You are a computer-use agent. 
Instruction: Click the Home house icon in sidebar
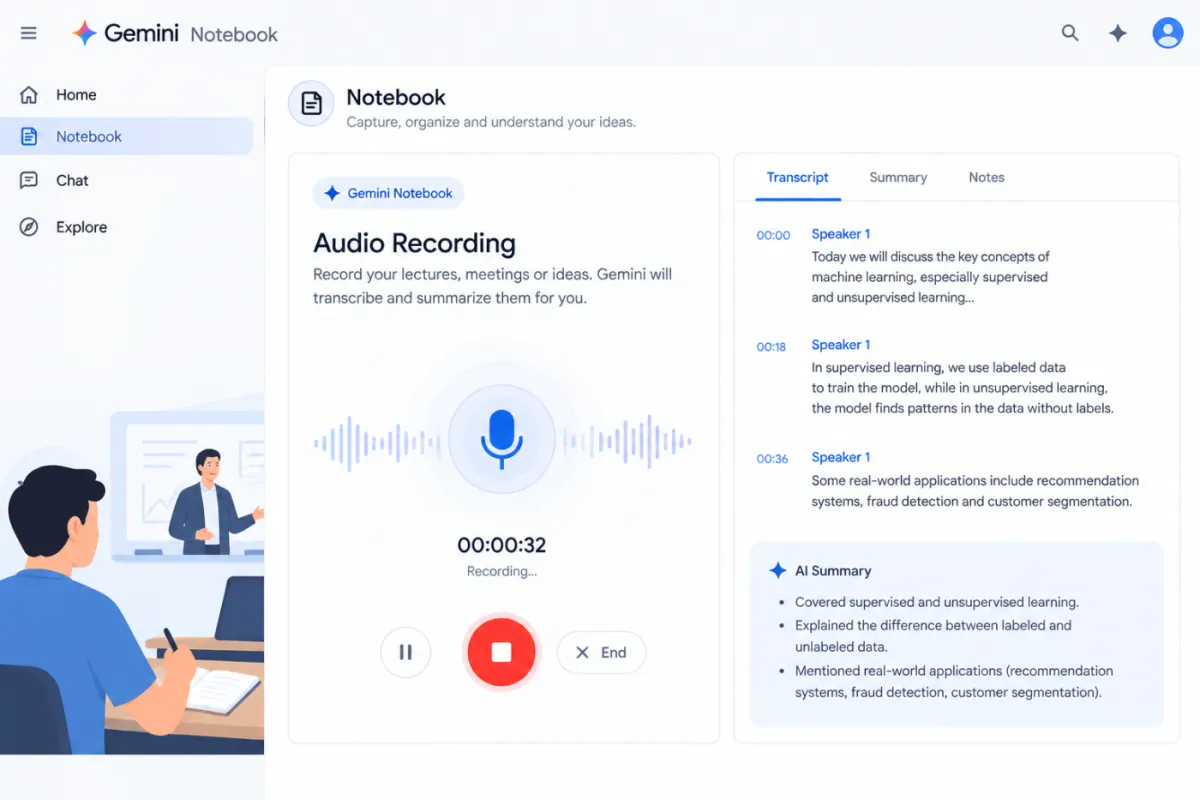click(29, 95)
